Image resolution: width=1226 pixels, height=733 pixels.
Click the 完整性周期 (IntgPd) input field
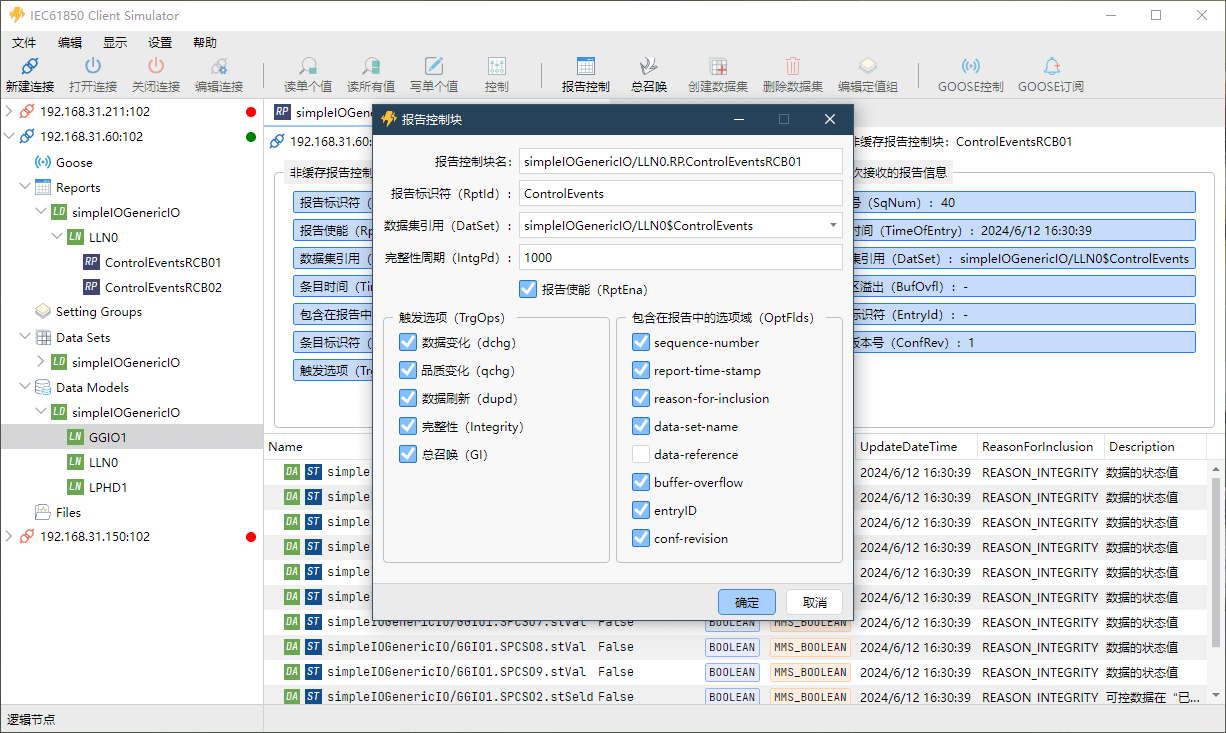[680, 258]
